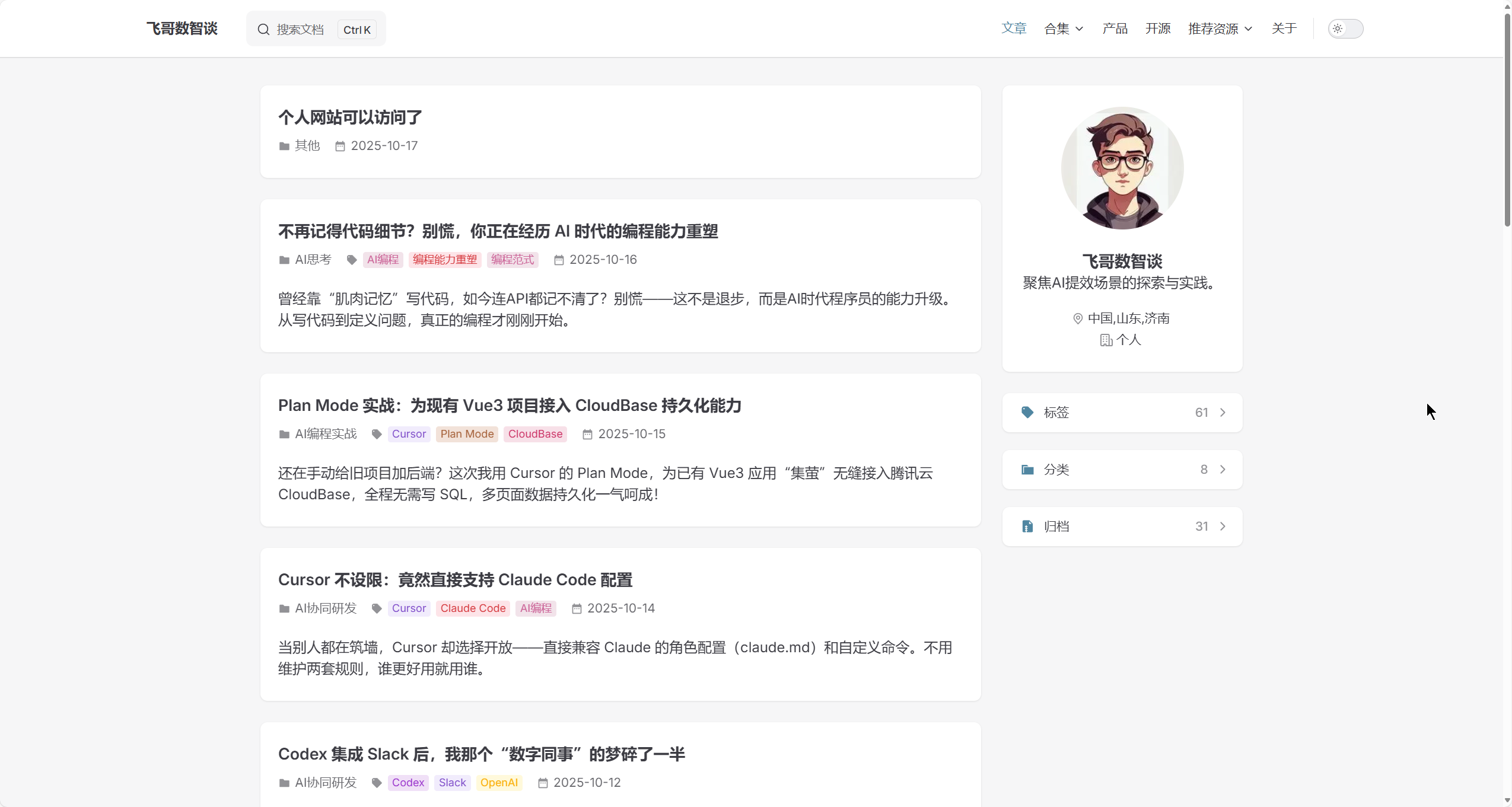Click the 标签 tag icon in sidebar

point(1027,412)
